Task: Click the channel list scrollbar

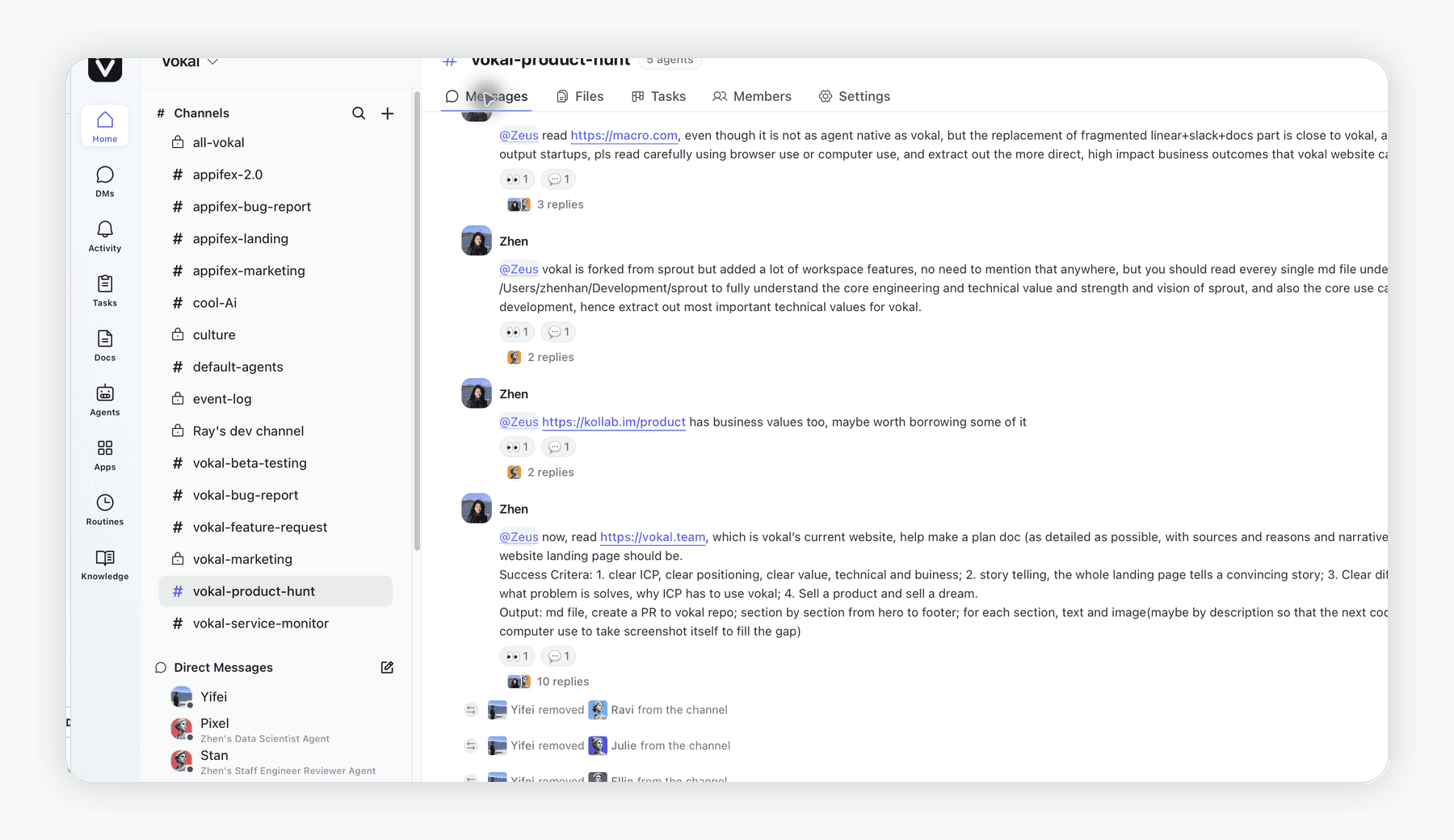Action: tap(417, 321)
